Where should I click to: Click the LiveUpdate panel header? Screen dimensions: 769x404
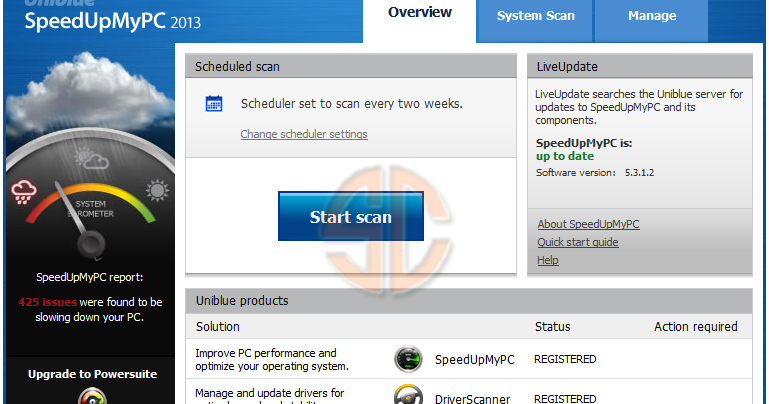[x=640, y=66]
